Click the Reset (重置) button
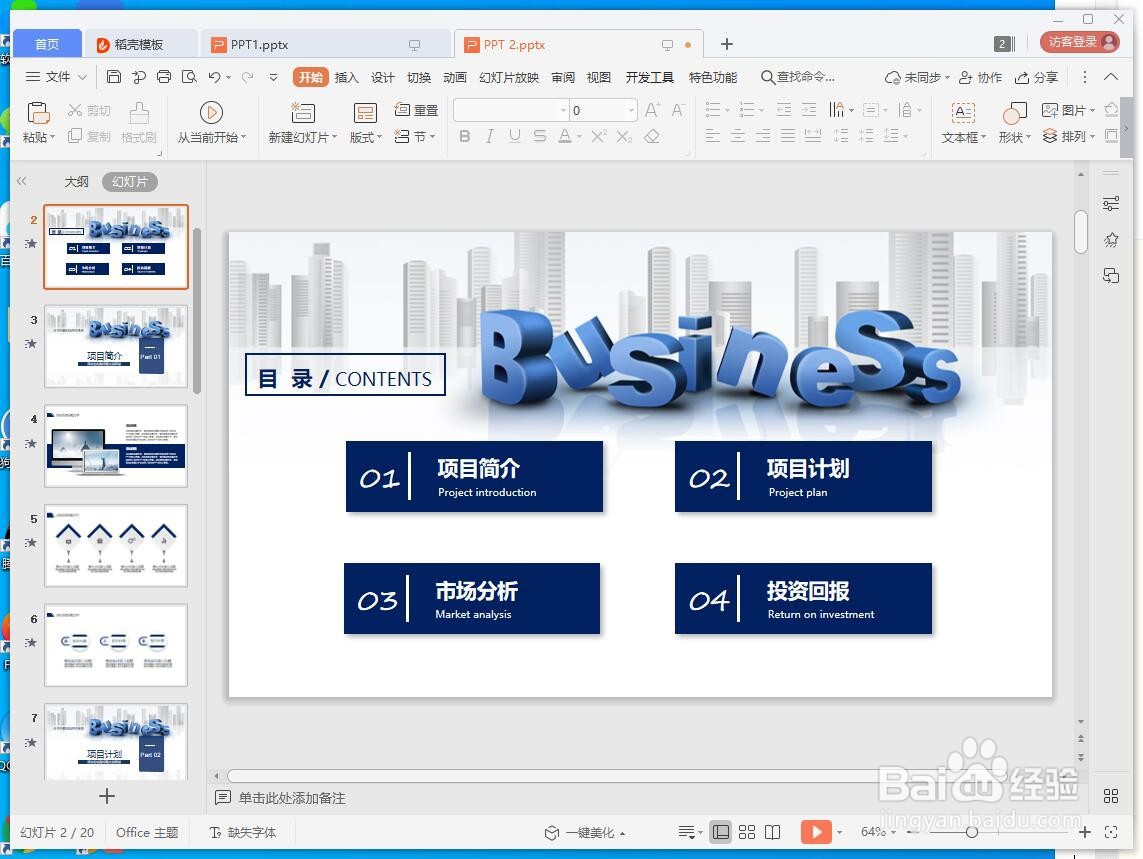The width and height of the screenshot is (1143, 859). (416, 110)
